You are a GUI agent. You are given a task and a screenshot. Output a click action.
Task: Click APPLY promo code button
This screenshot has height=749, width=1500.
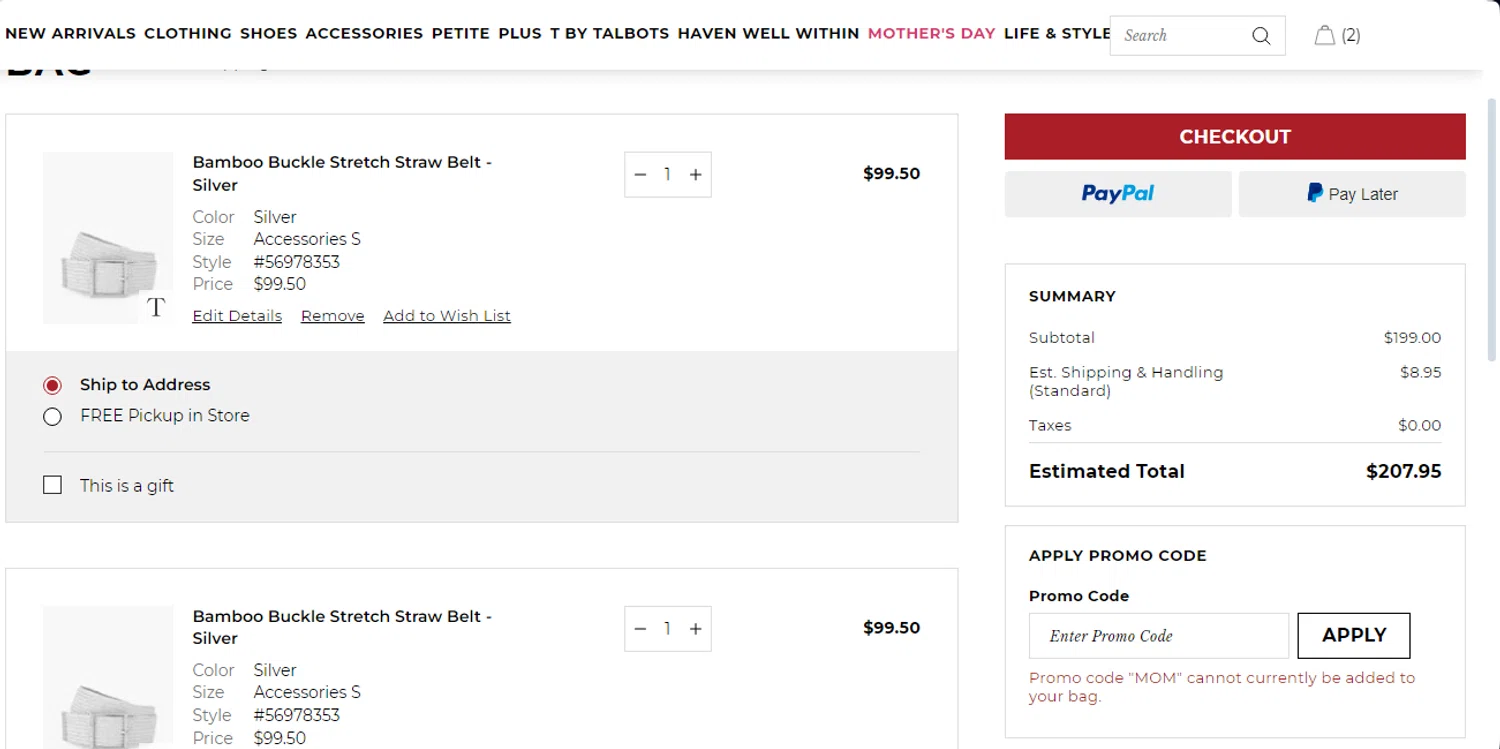(1354, 636)
